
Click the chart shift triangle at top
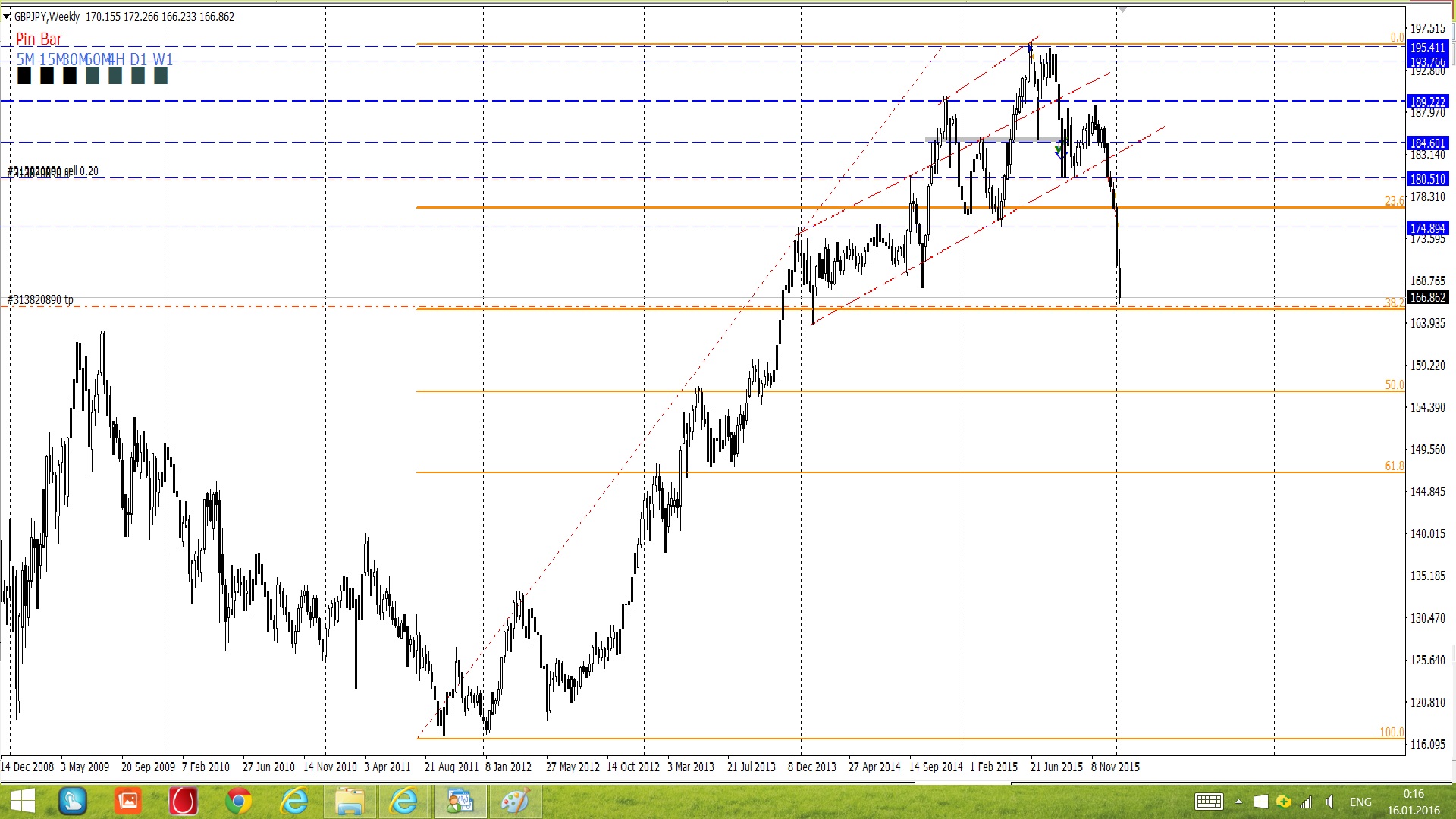1122,10
